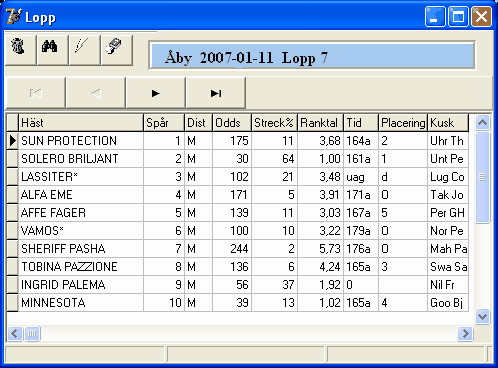This screenshot has width=498, height=368.
Task: Click the Kusk column header
Action: pos(448,123)
